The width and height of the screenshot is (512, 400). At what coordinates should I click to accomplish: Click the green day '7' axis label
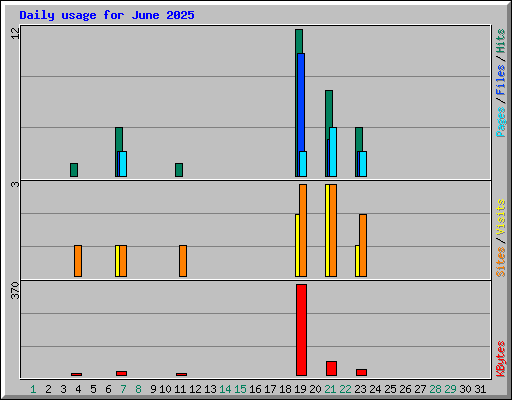(x=123, y=389)
